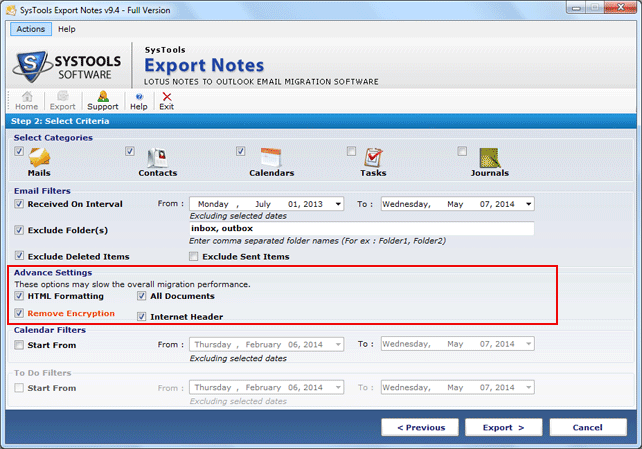Uncheck the Calendars category checkbox
Screen dimensions: 642x449
point(240,151)
